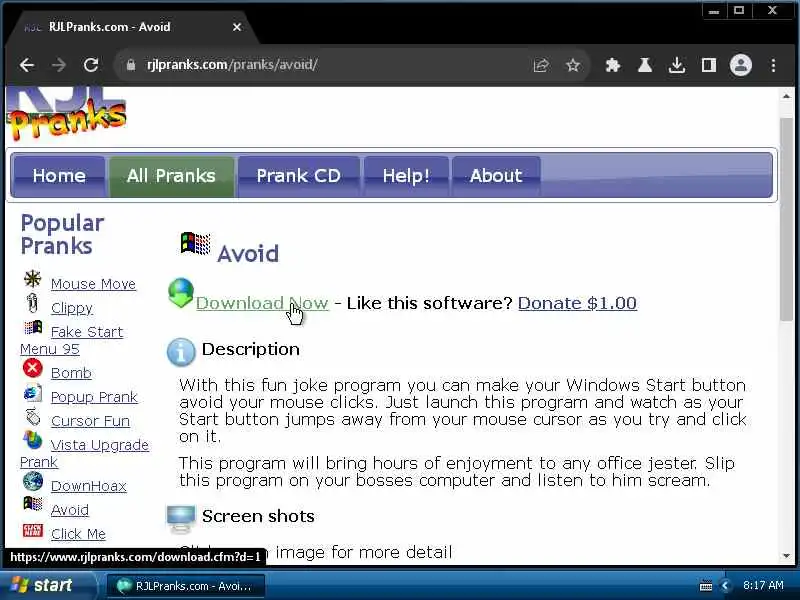The height and width of the screenshot is (600, 800).
Task: Click the padlock site info icon
Action: tap(131, 65)
